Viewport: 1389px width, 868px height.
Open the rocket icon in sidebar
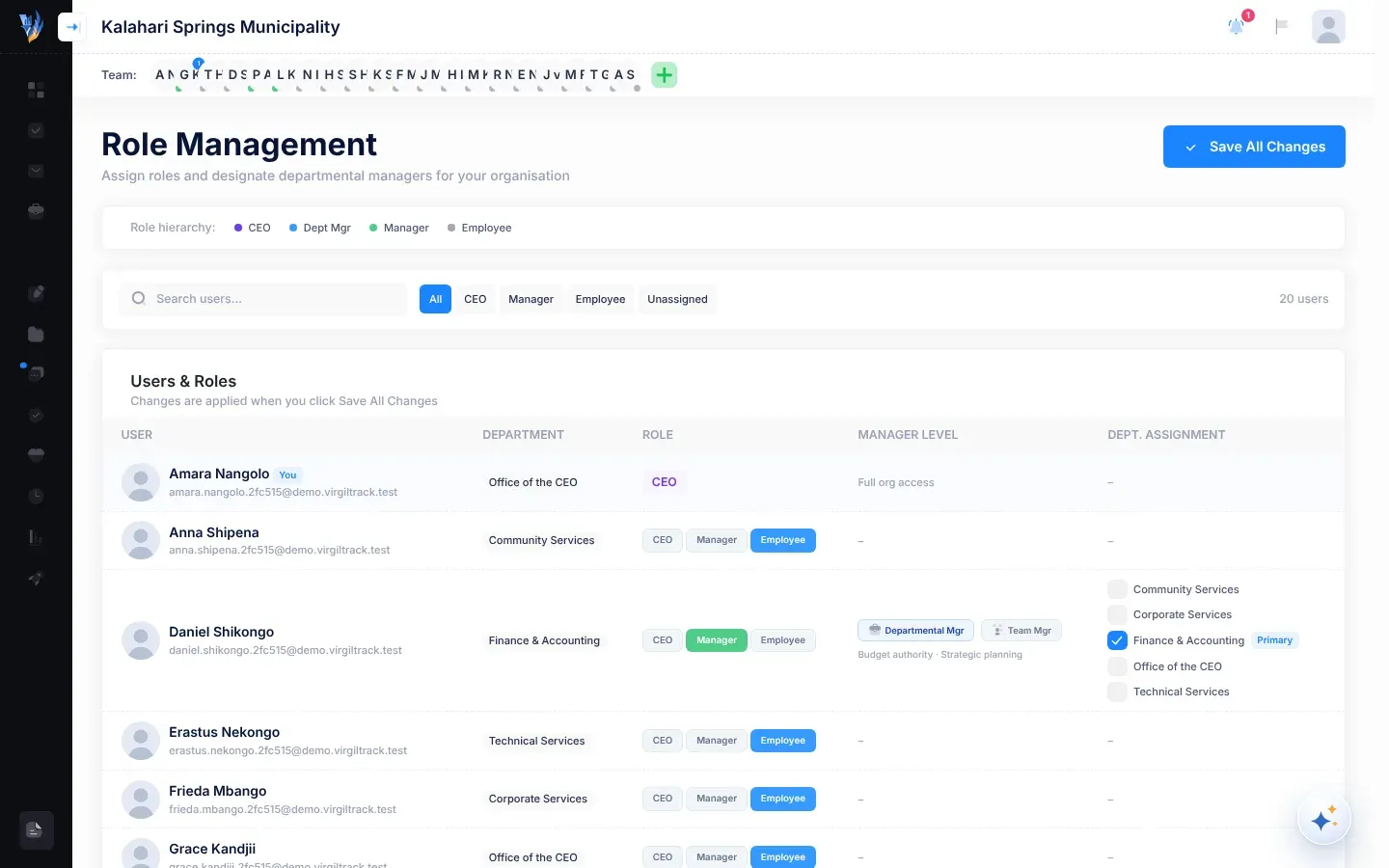click(x=36, y=579)
